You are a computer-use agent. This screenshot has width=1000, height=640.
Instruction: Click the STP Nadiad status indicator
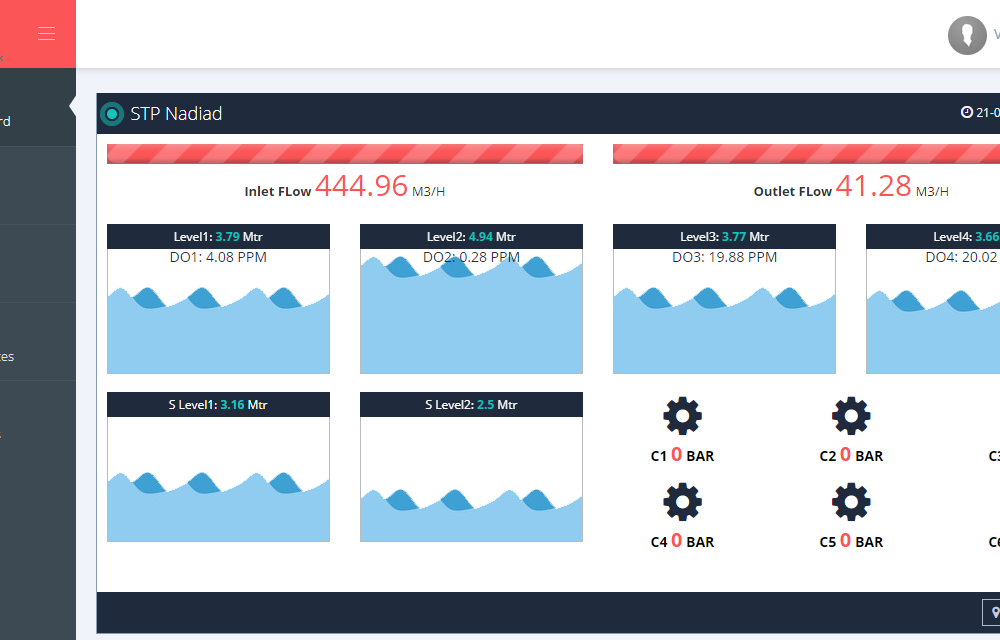(x=112, y=114)
